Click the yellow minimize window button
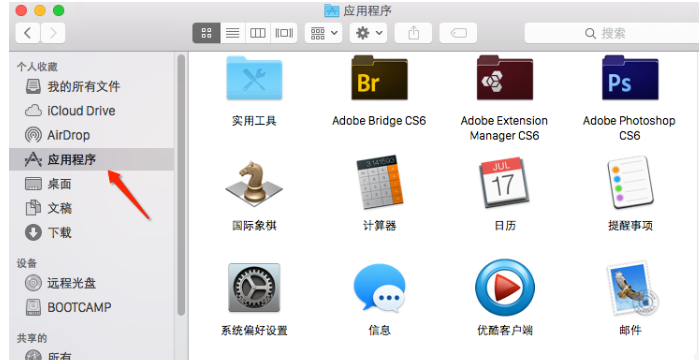 [40, 10]
